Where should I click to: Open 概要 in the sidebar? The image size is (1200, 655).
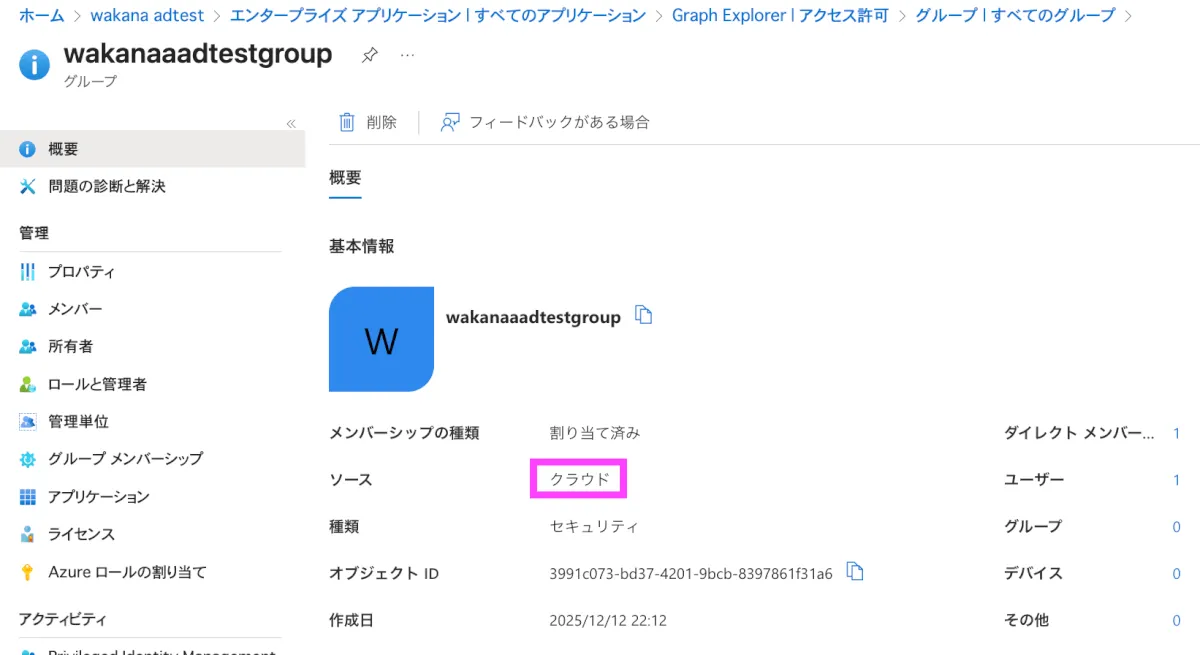coord(152,149)
